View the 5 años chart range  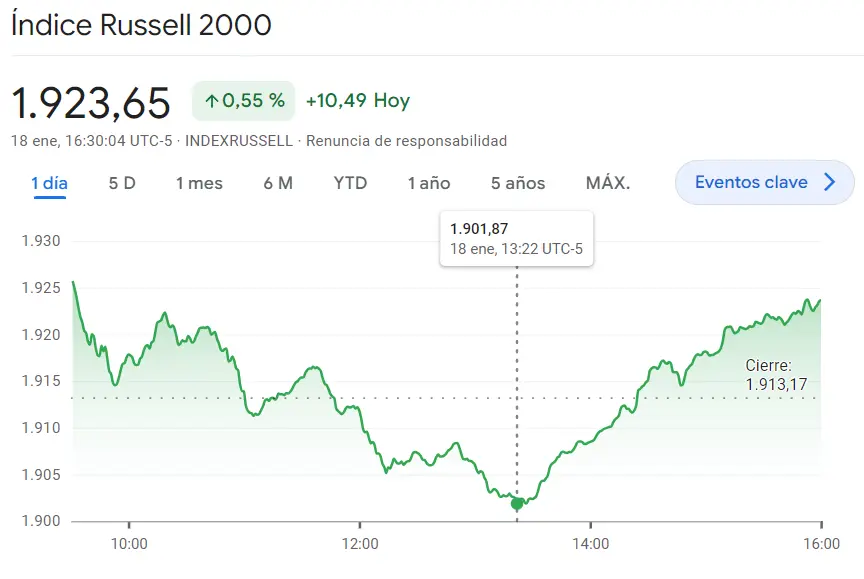click(518, 183)
